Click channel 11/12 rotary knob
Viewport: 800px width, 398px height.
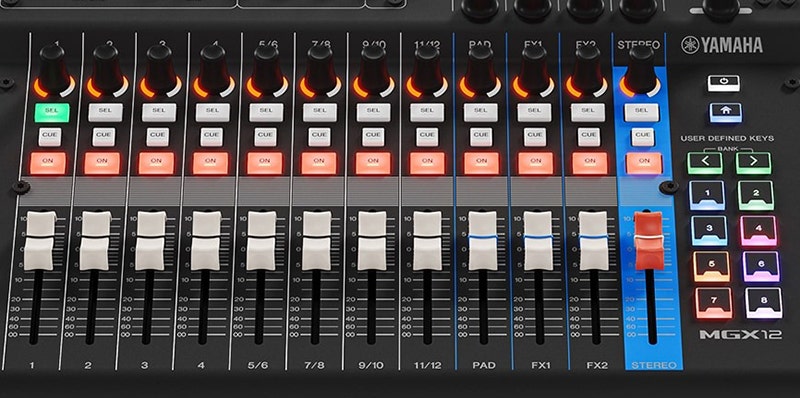tap(427, 69)
